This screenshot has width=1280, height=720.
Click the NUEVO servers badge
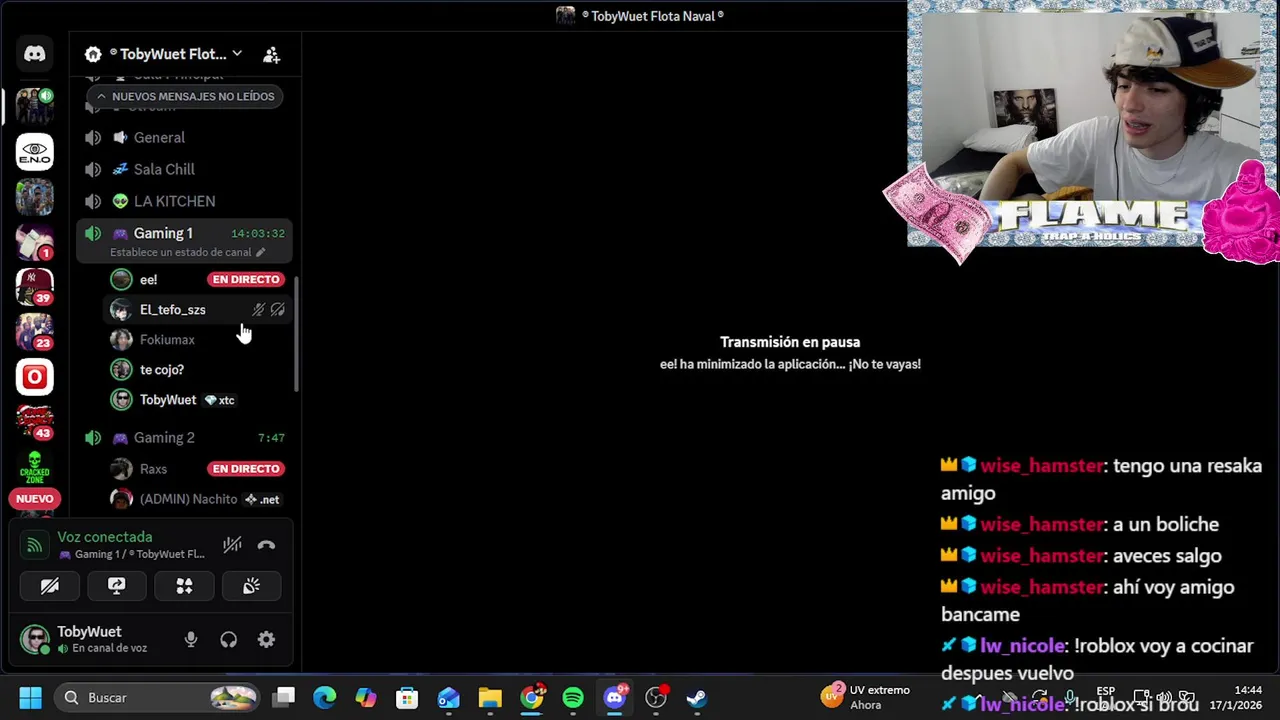pyautogui.click(x=35, y=499)
